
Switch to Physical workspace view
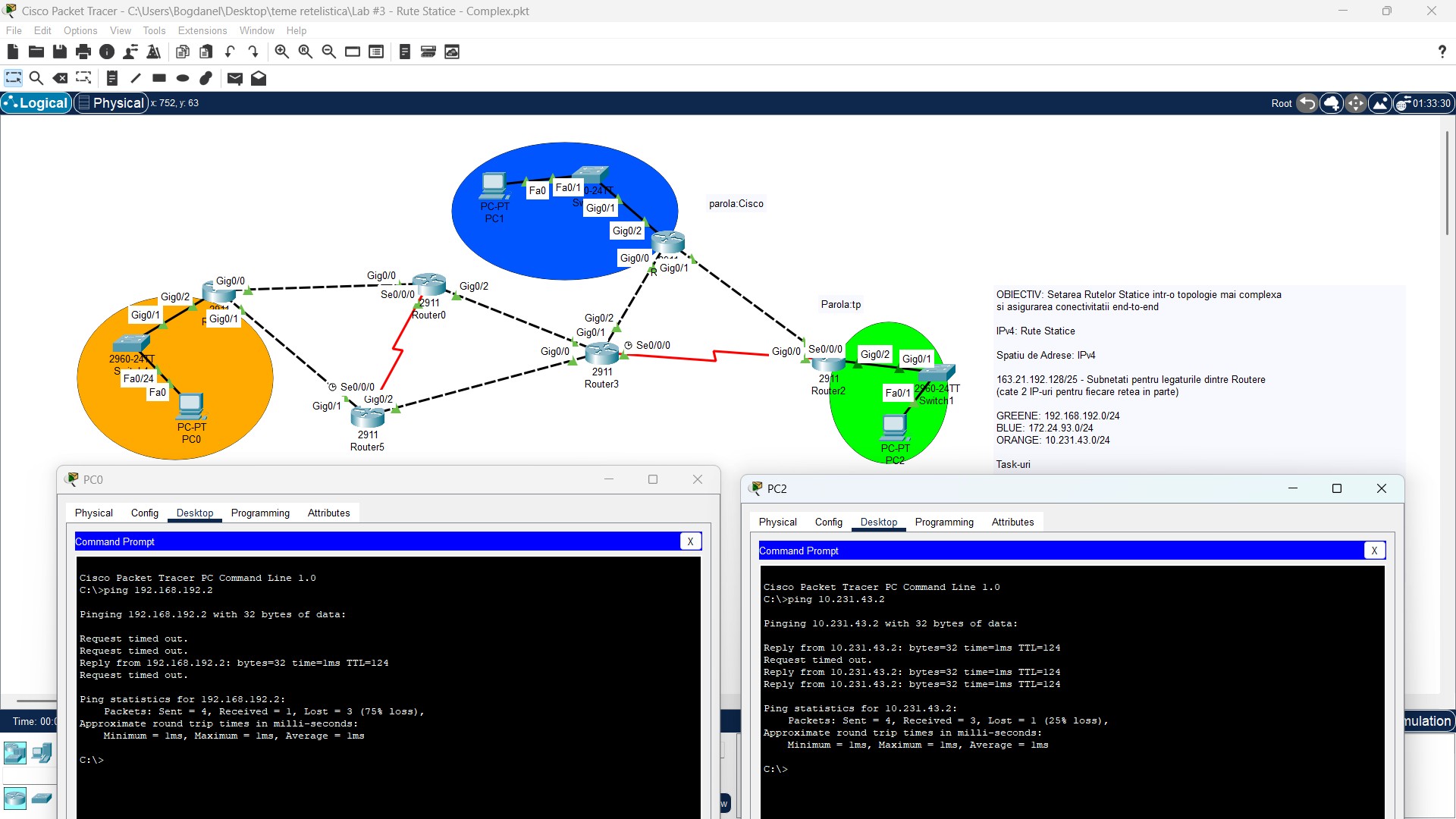click(x=111, y=103)
